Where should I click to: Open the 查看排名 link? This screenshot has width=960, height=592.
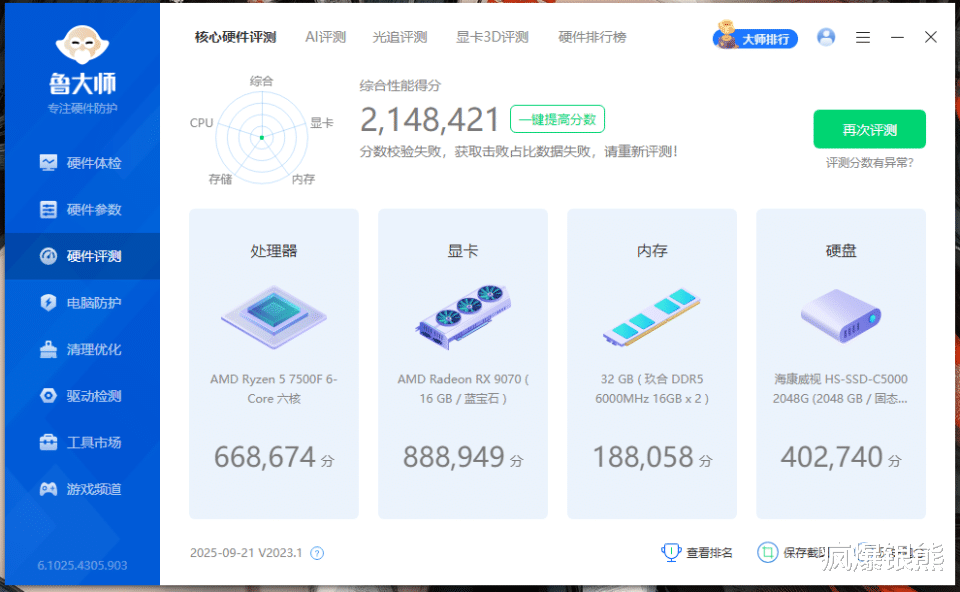pyautogui.click(x=709, y=553)
